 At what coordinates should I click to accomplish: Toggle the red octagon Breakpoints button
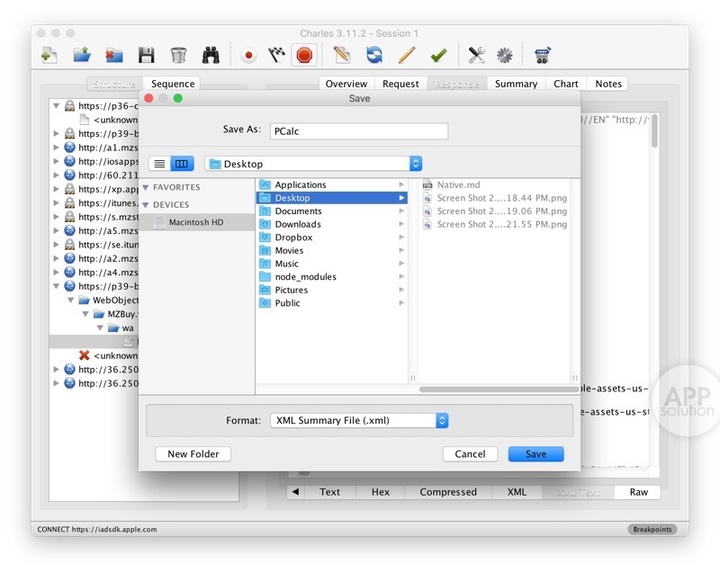point(304,55)
